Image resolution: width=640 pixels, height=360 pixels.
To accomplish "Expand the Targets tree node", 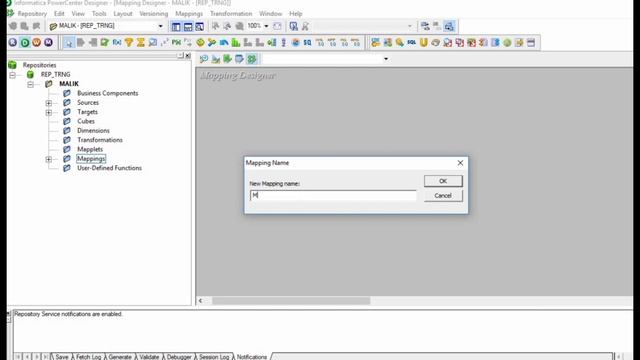I will 49,112.
